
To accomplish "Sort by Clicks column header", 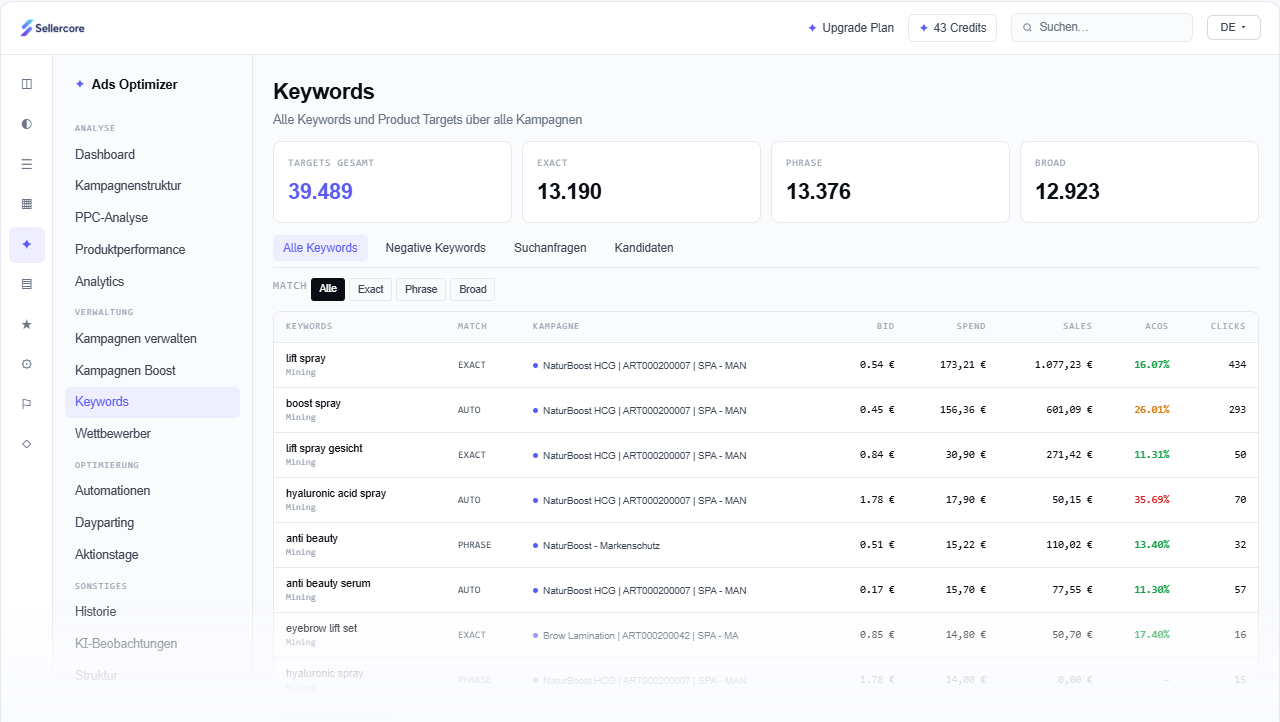I will (1228, 327).
